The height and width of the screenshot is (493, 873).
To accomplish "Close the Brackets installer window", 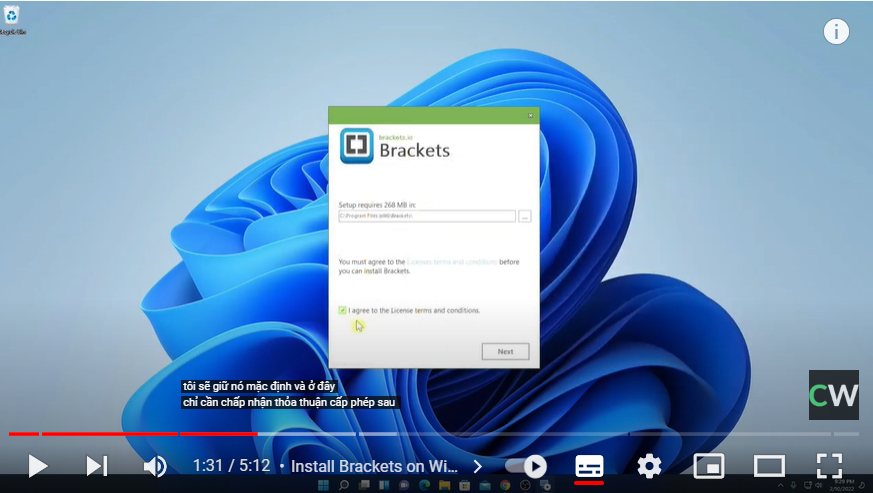I will (530, 115).
